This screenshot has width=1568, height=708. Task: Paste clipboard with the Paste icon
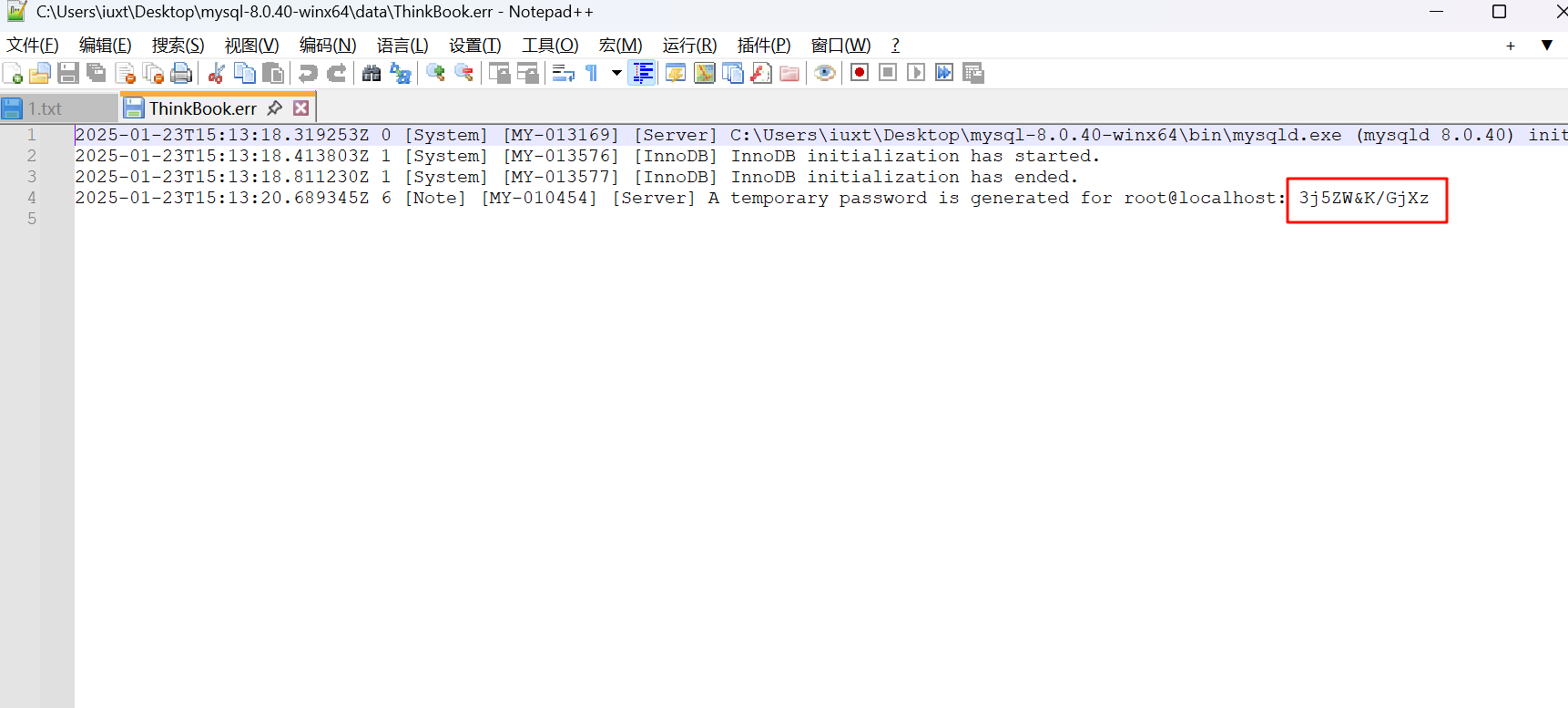click(x=273, y=74)
